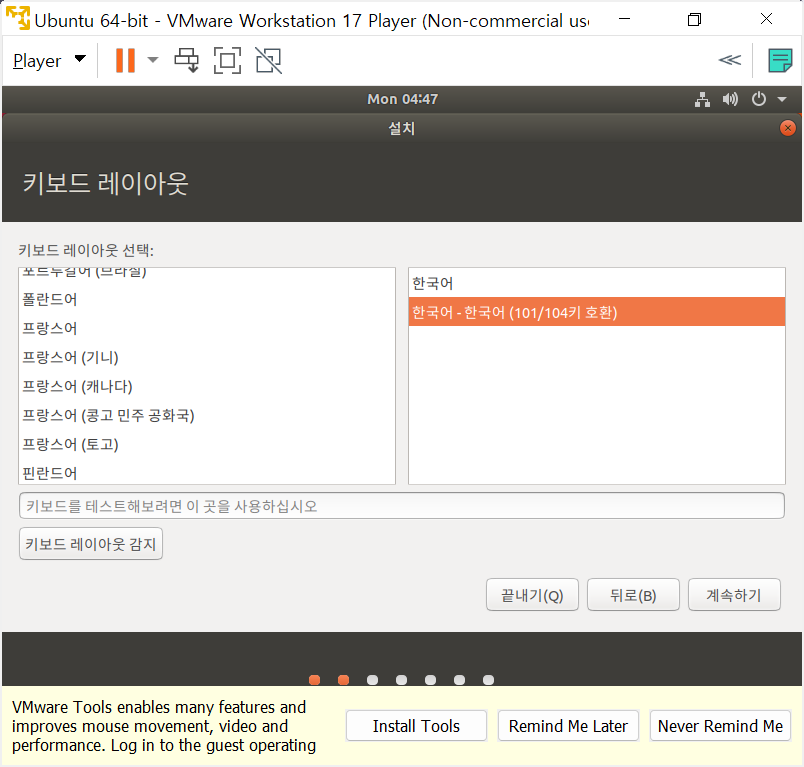The height and width of the screenshot is (767, 804).
Task: Click the keyboard test input field
Action: 402,506
